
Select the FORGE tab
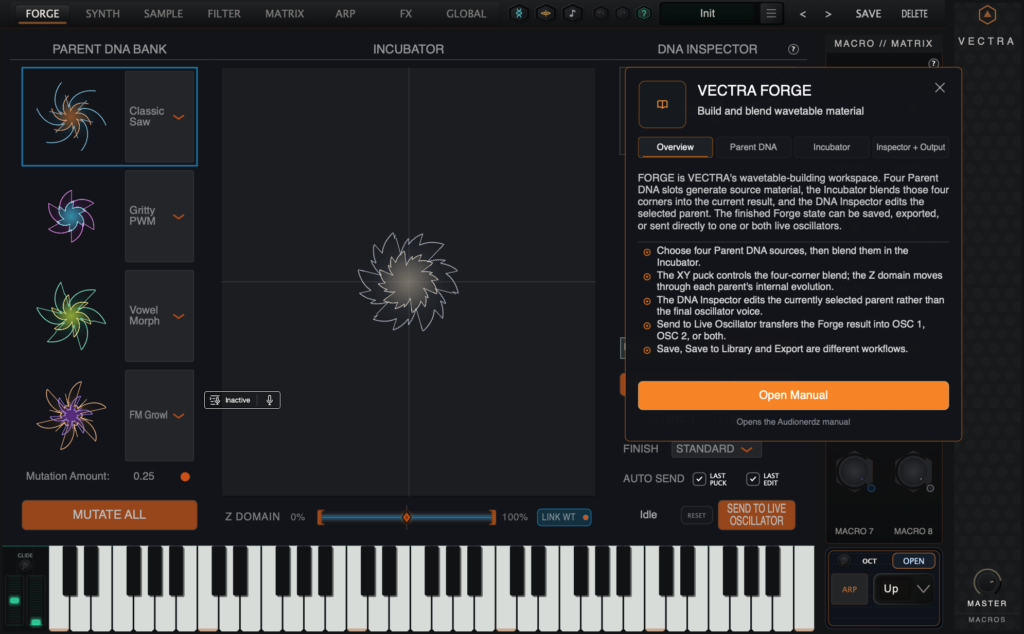(x=42, y=14)
